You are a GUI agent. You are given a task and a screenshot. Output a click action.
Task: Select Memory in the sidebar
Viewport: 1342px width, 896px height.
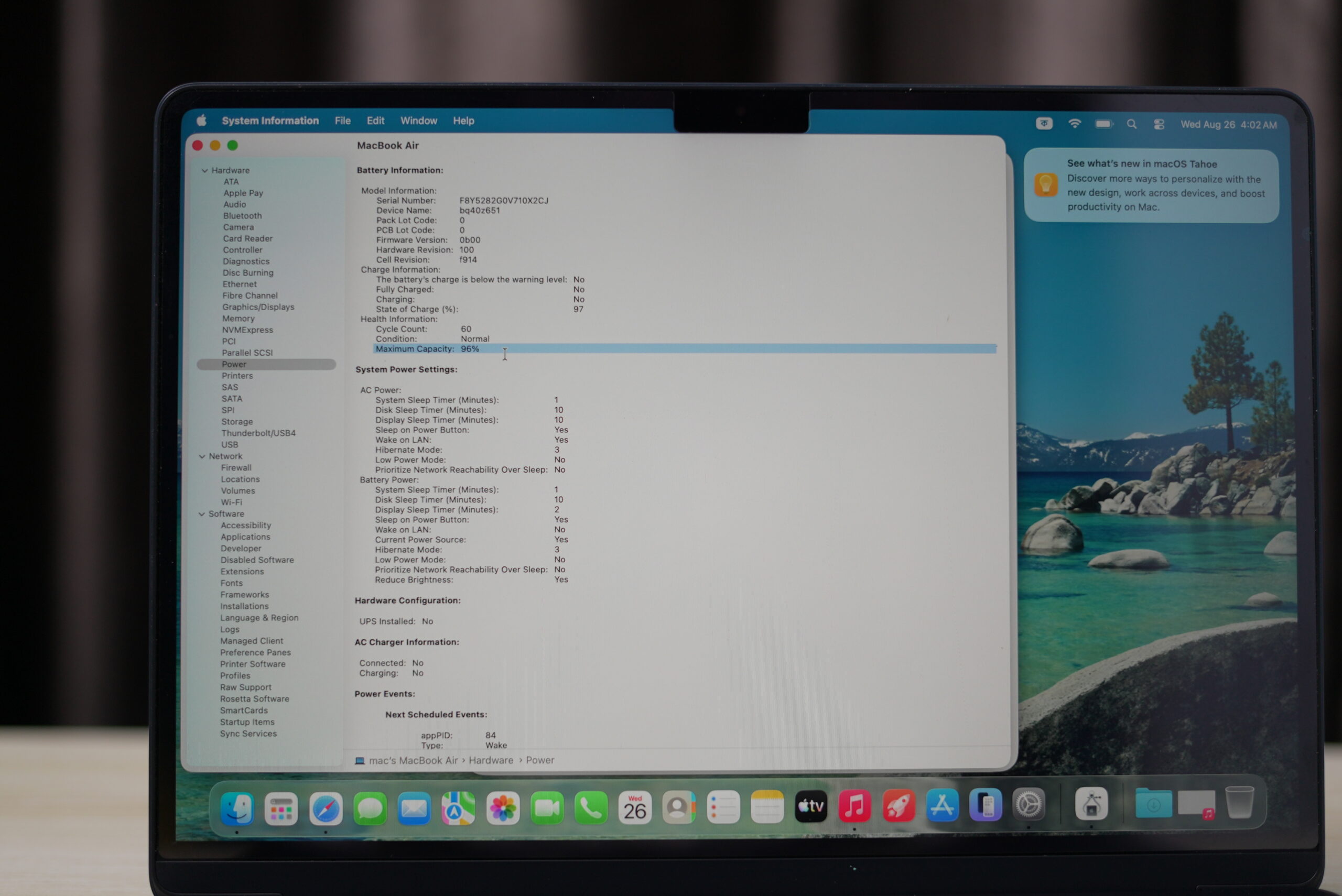coord(239,318)
